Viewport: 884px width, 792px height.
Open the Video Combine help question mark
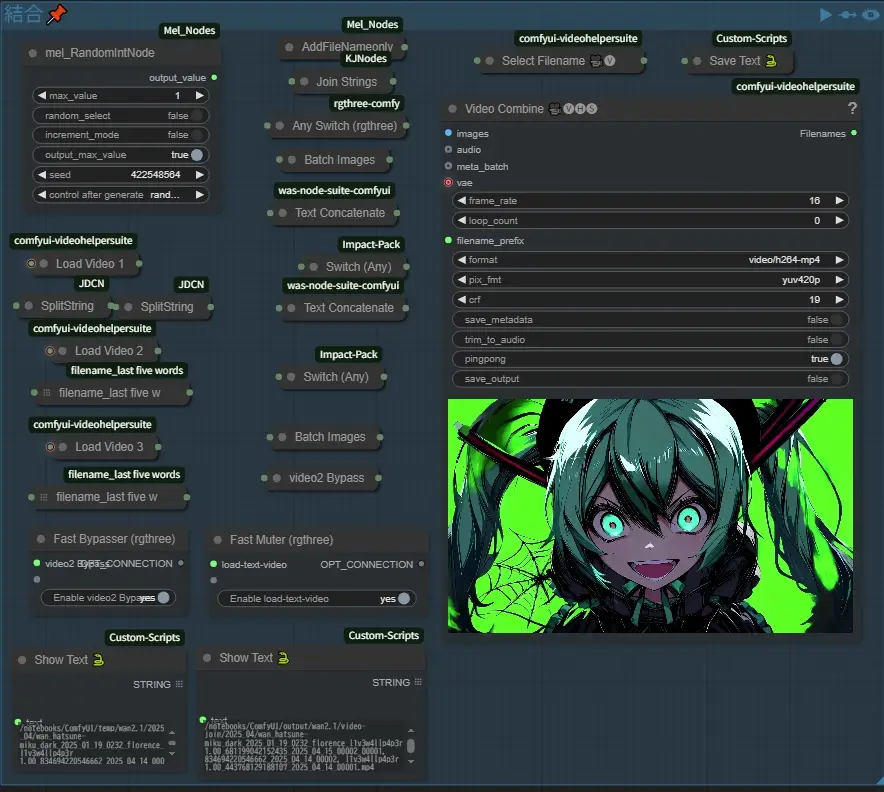pyautogui.click(x=852, y=108)
